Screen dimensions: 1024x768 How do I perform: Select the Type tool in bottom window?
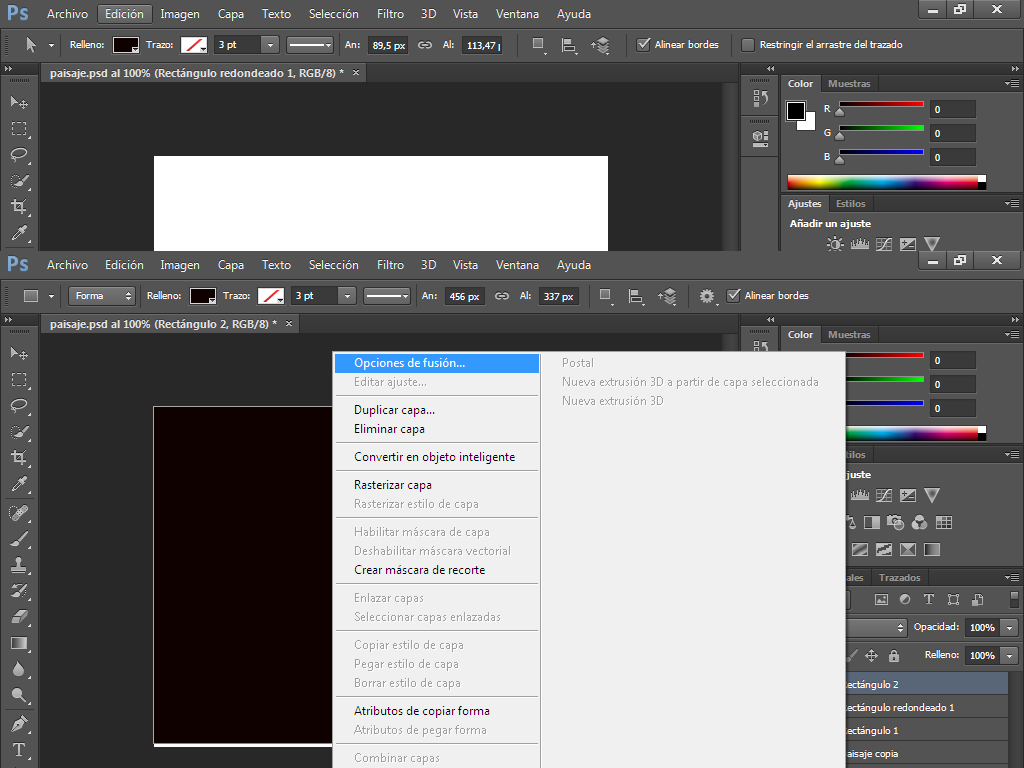pos(19,750)
